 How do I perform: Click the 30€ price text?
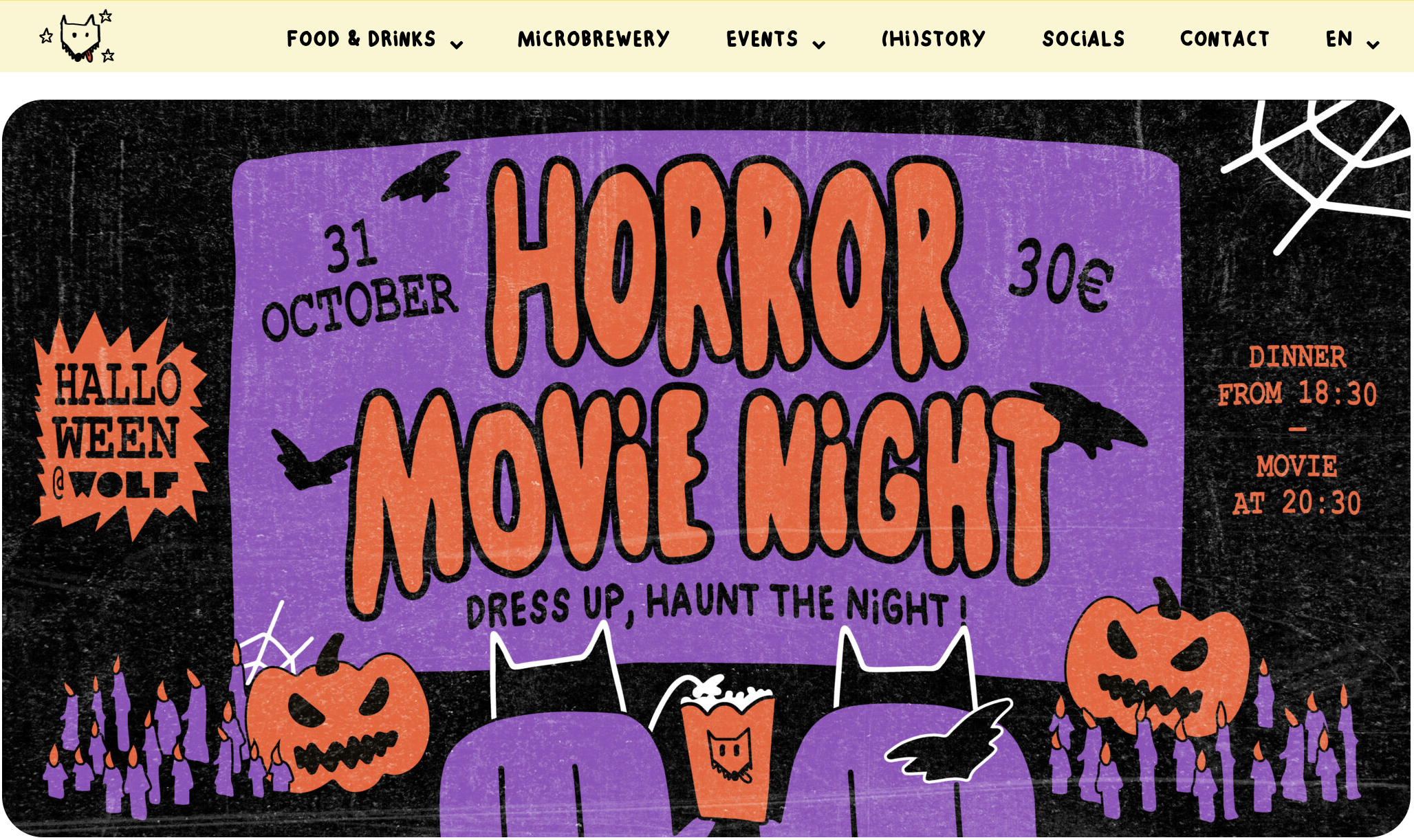pyautogui.click(x=1060, y=275)
